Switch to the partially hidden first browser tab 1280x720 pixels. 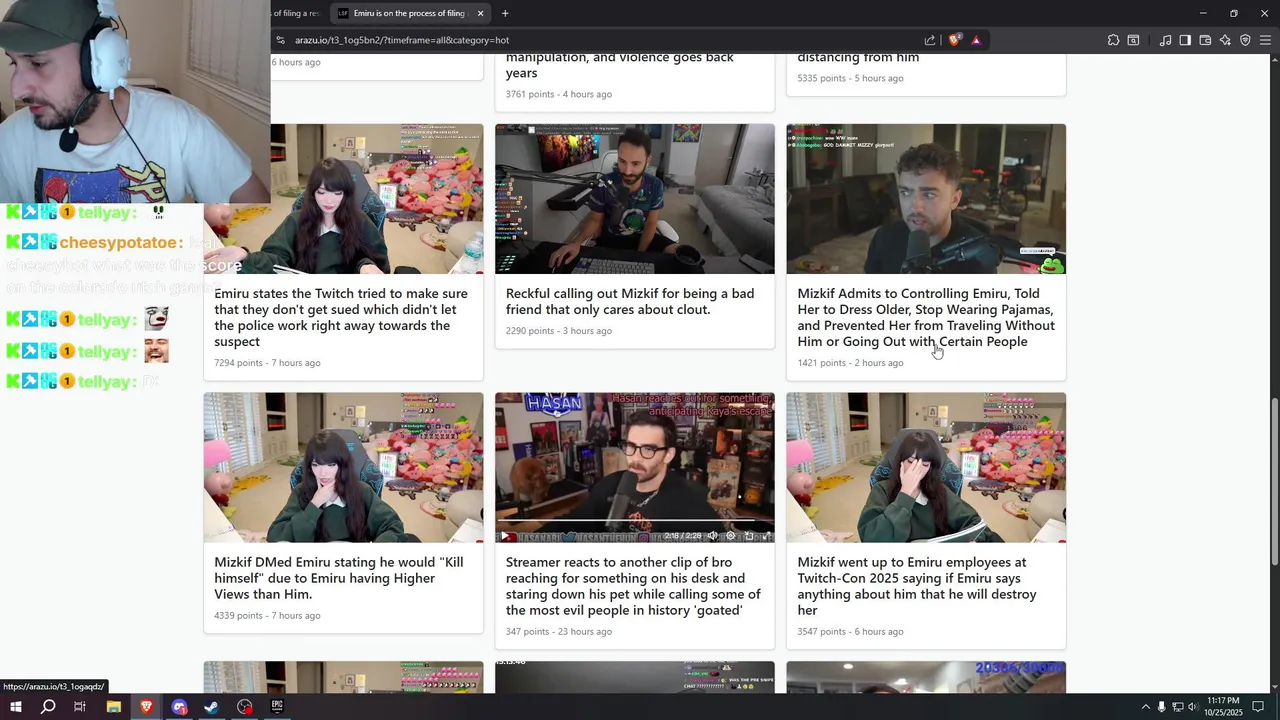(x=298, y=13)
